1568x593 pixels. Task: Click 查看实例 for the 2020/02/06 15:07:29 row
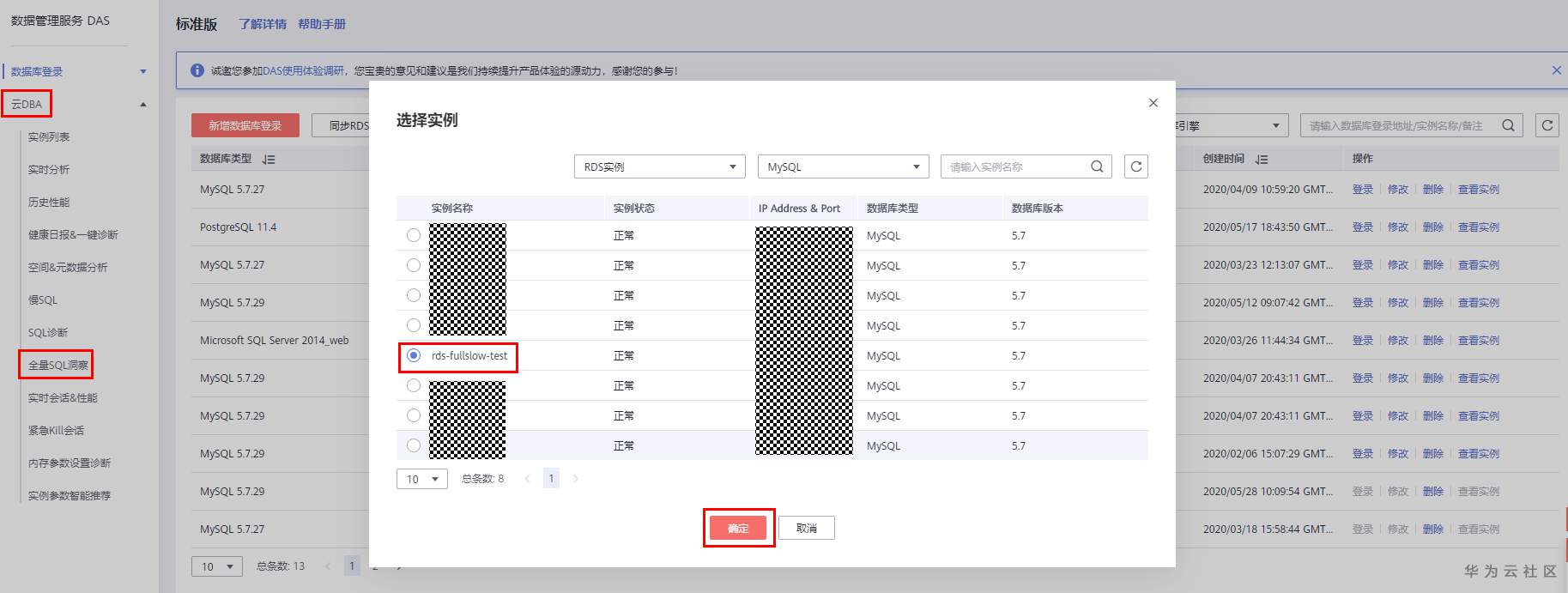(x=1479, y=454)
